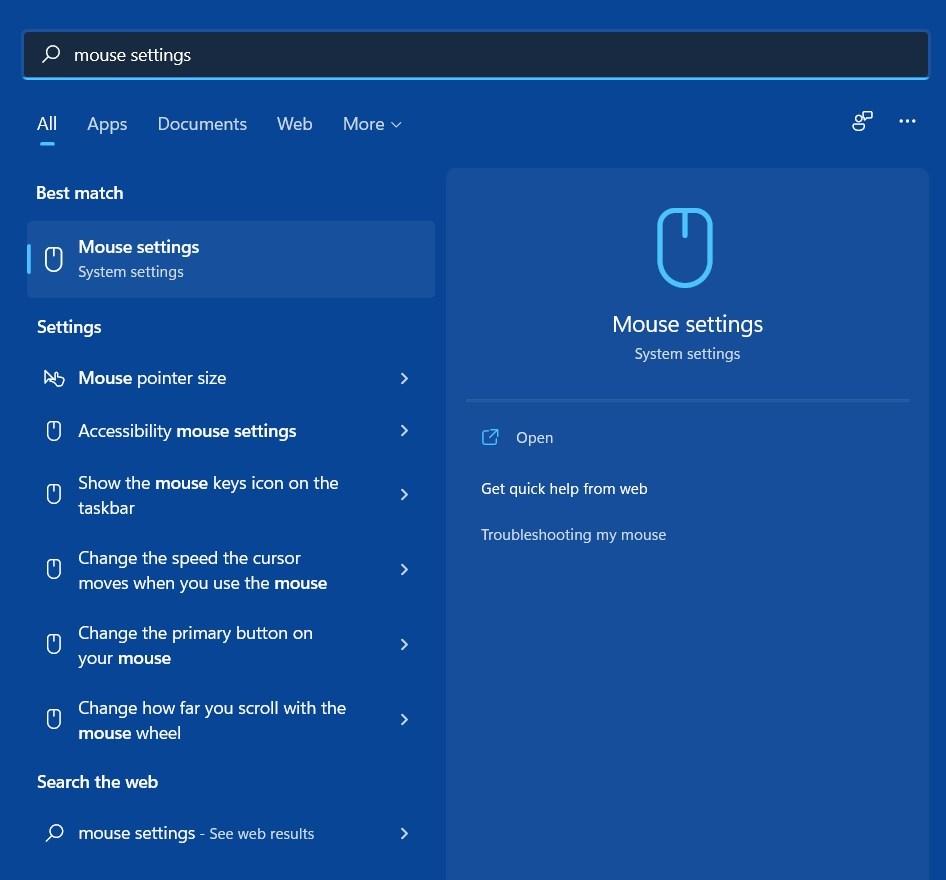946x880 pixels.
Task: Click the web search magnifier icon
Action: pos(55,833)
